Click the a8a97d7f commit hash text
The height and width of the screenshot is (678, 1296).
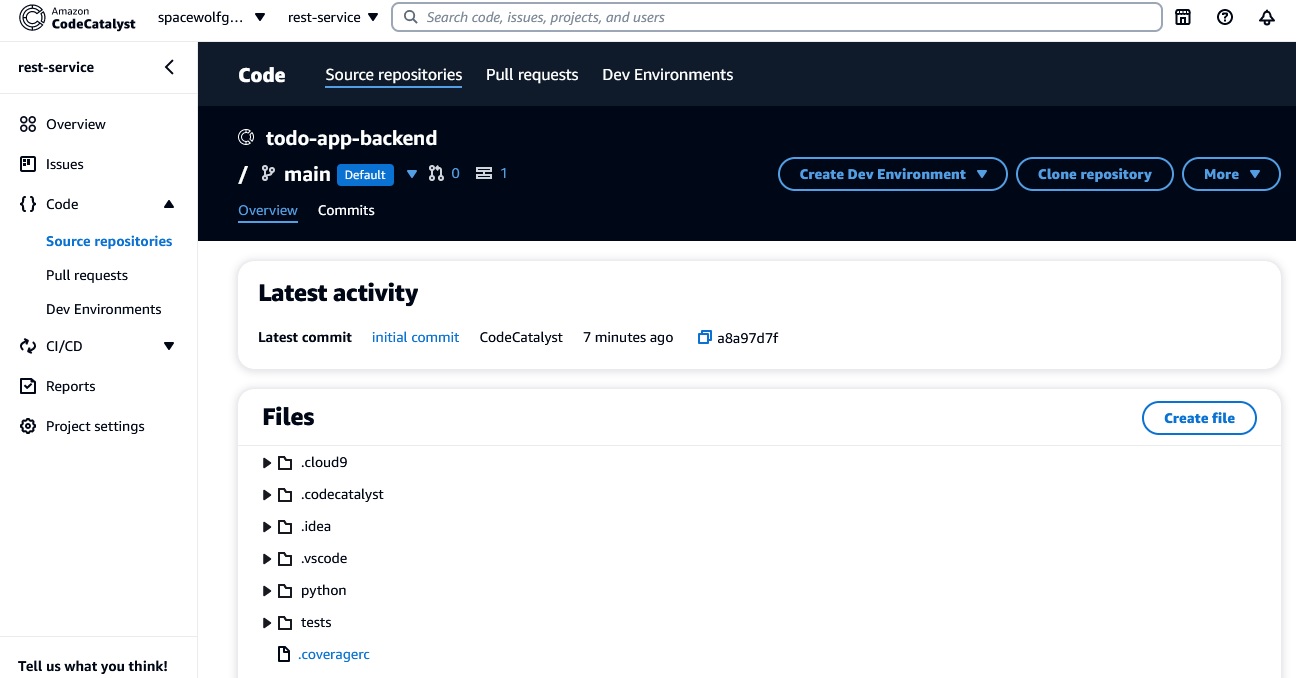747,338
